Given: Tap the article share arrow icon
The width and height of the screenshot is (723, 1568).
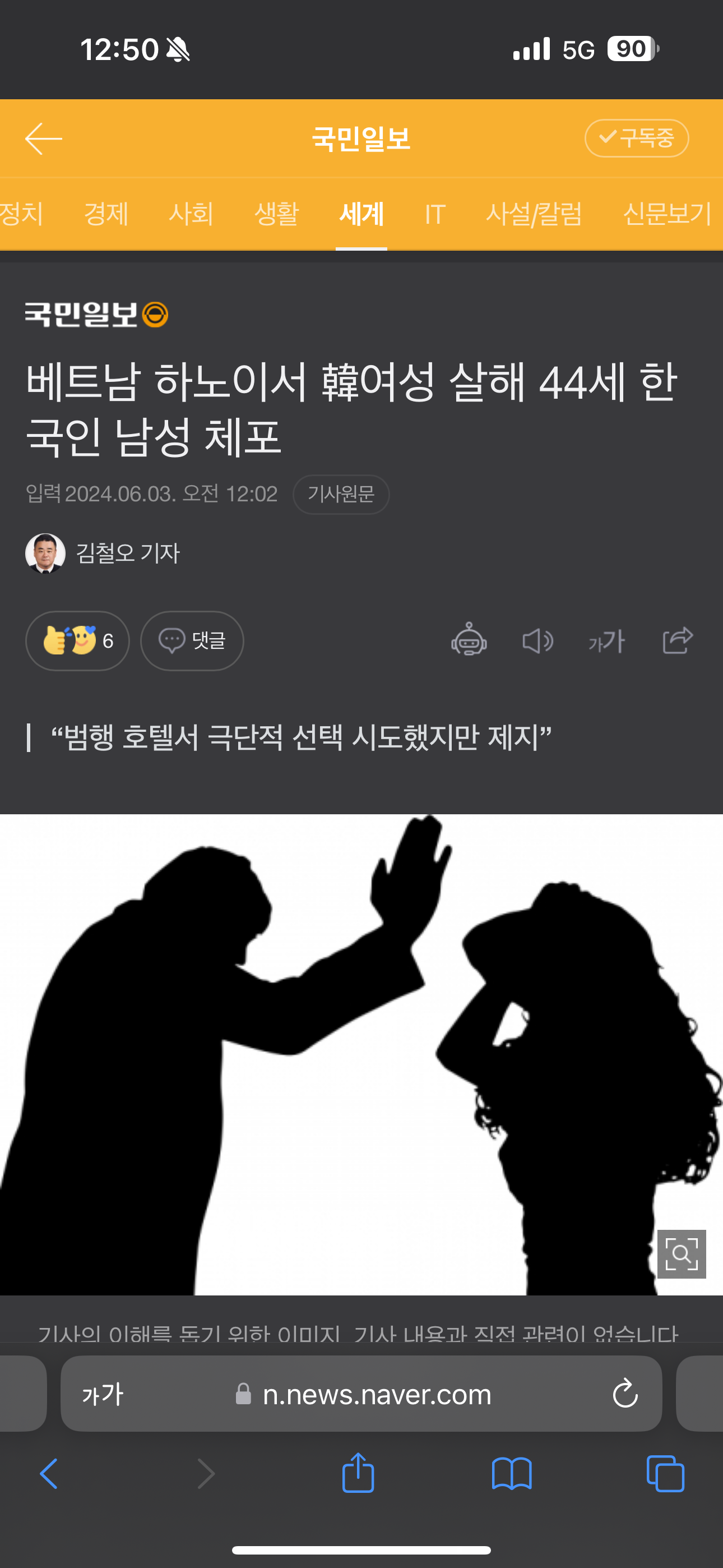Looking at the screenshot, I should (678, 640).
